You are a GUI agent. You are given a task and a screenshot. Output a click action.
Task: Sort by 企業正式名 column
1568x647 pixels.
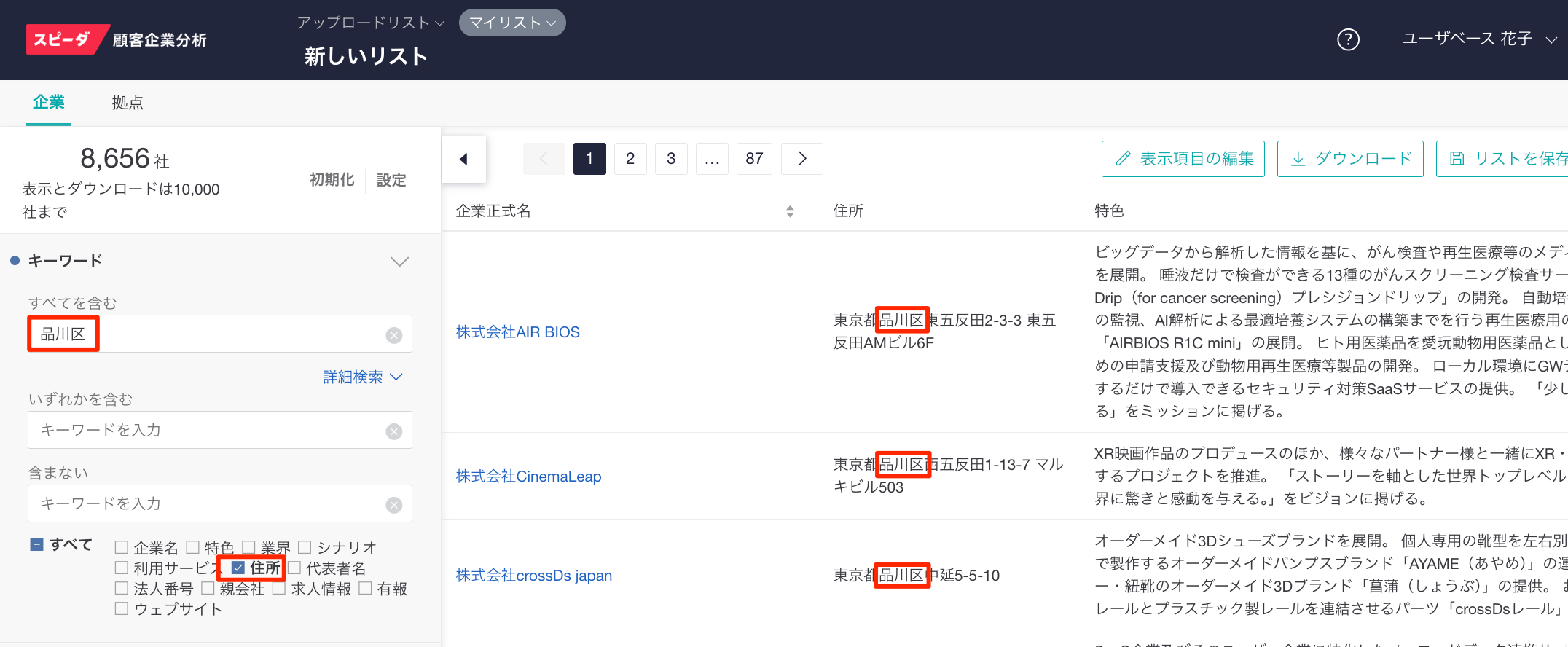(790, 211)
